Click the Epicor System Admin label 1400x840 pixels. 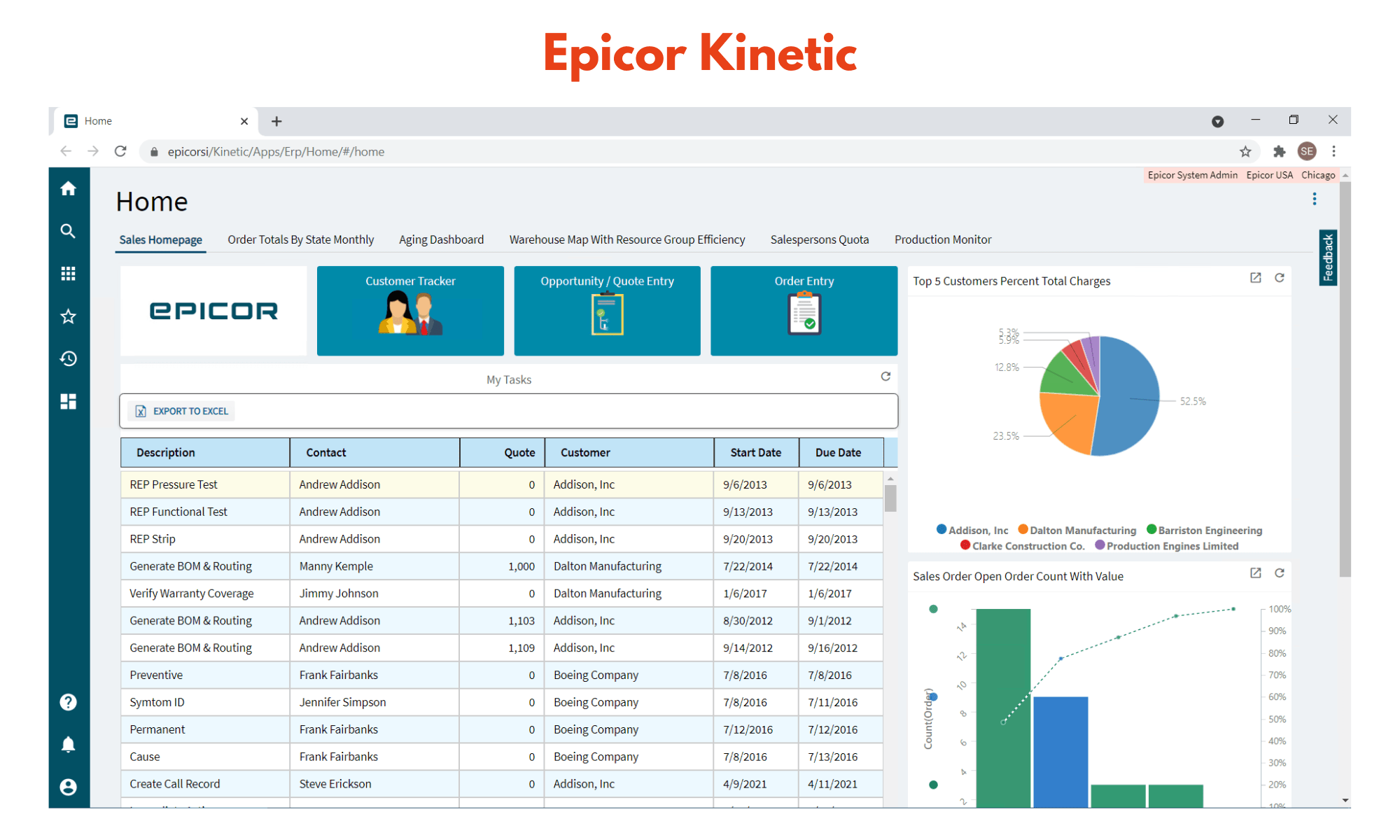pyautogui.click(x=1192, y=175)
